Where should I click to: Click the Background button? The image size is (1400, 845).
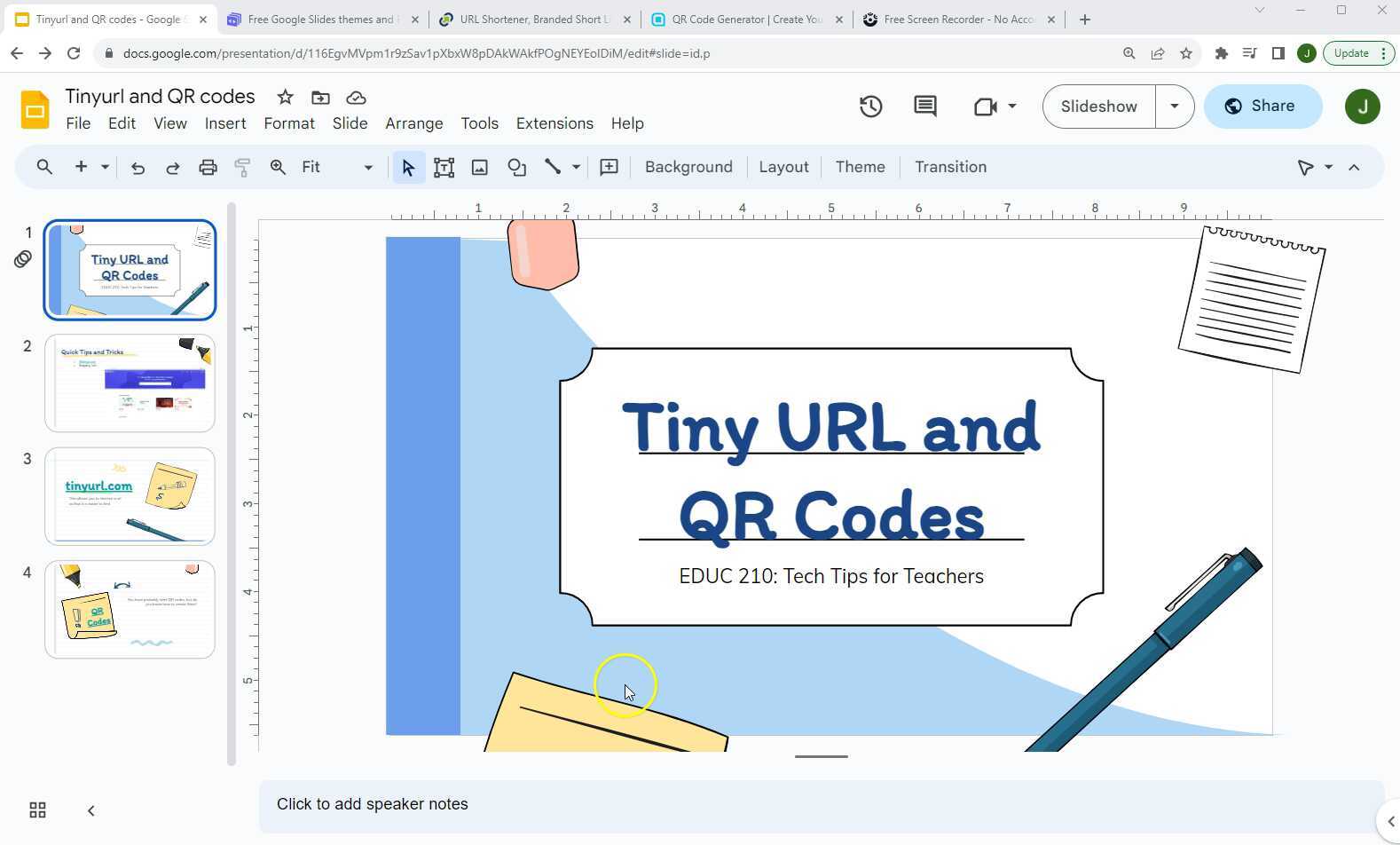(688, 167)
